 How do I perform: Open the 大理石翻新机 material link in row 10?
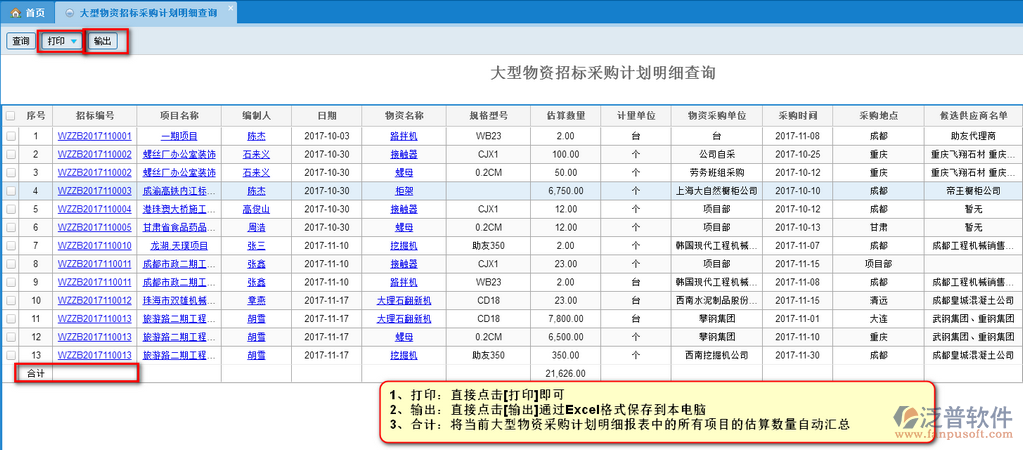click(403, 300)
